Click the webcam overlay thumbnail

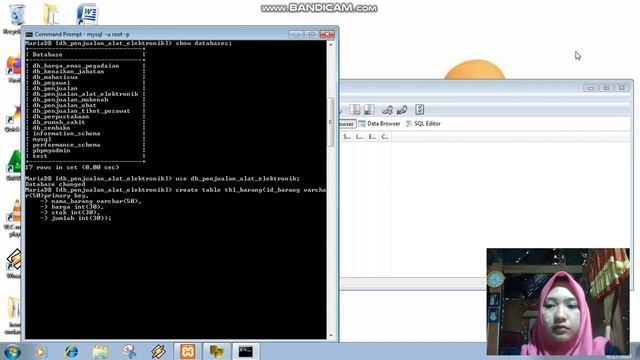tap(558, 302)
